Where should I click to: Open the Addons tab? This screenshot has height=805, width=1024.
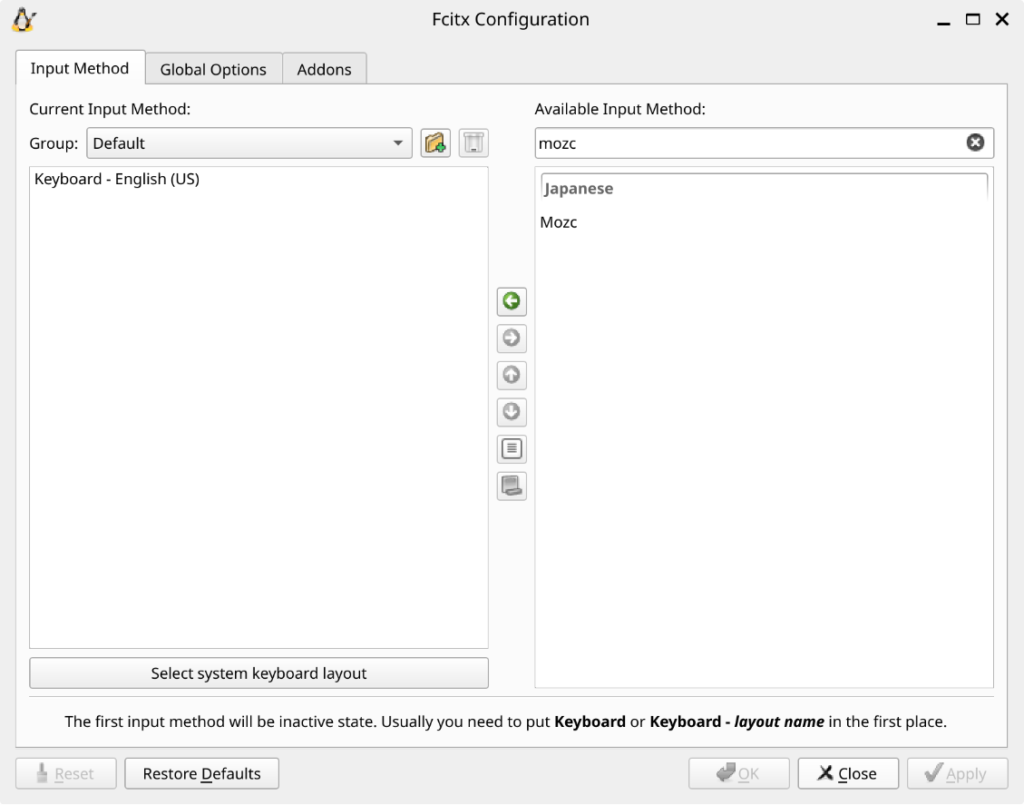(324, 69)
